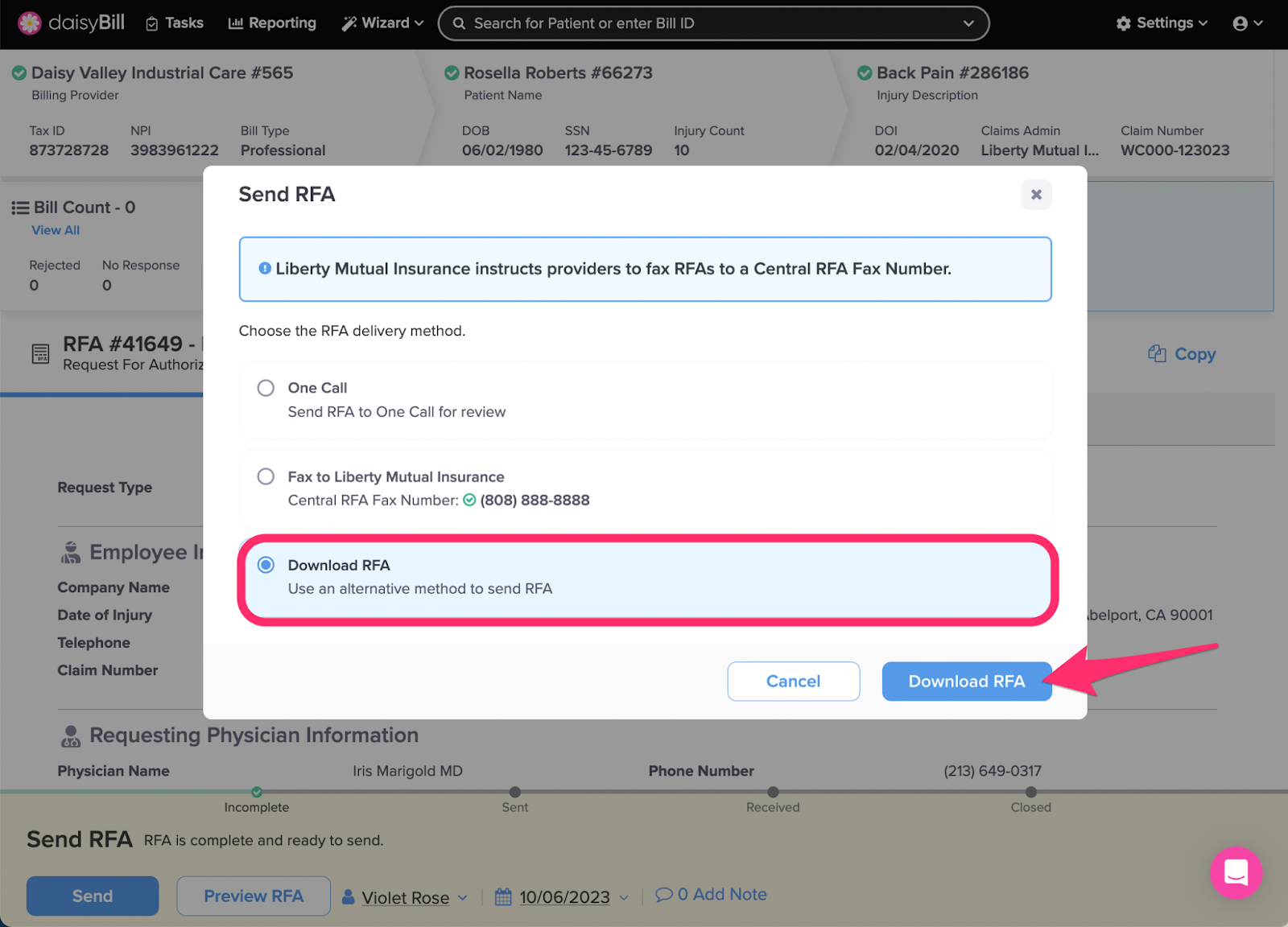Screen dimensions: 1288x927
Task: Click the Copy RFA icon
Action: 1157,353
